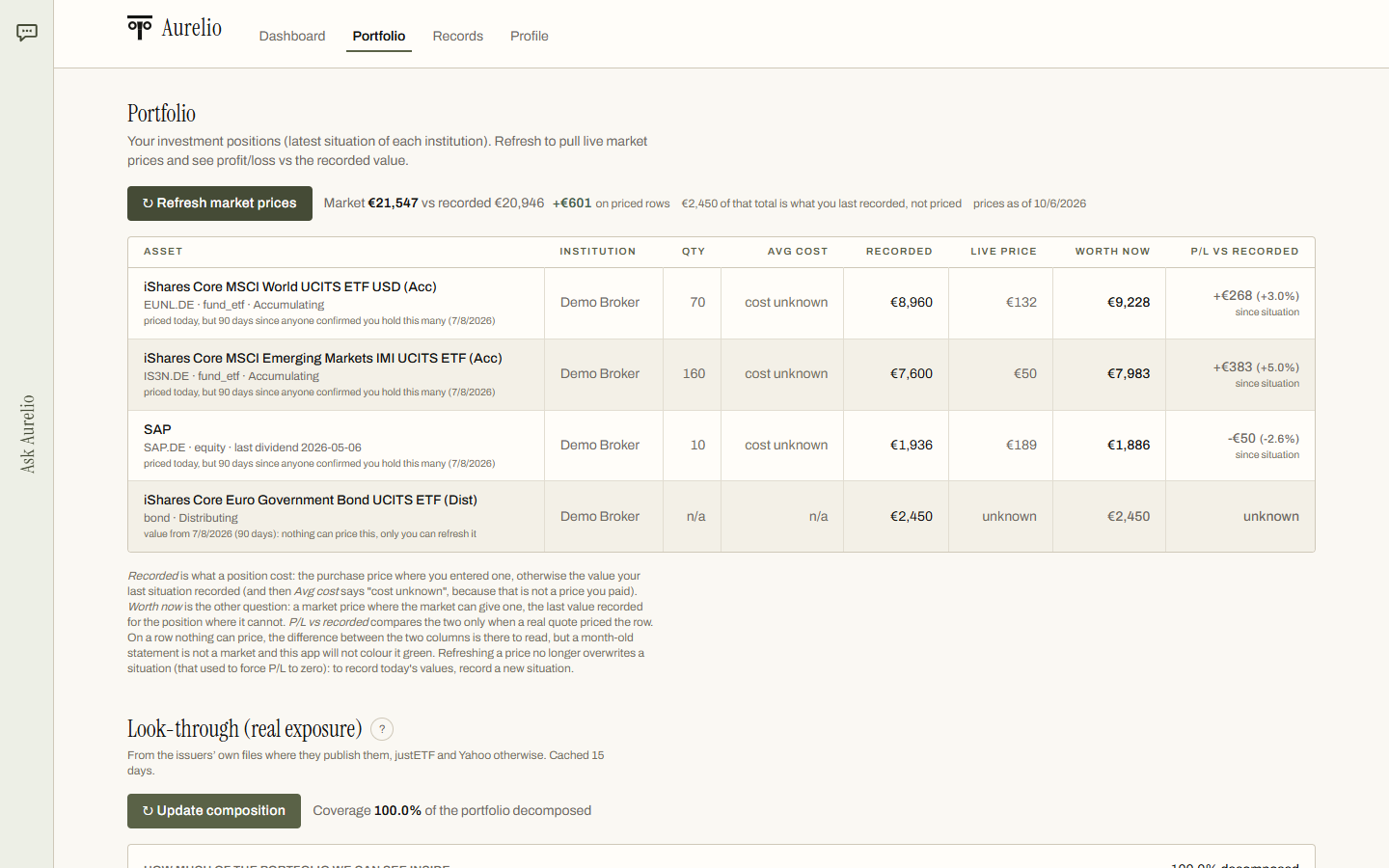The image size is (1389, 868).
Task: Click the live price €132
Action: [x=1021, y=302]
